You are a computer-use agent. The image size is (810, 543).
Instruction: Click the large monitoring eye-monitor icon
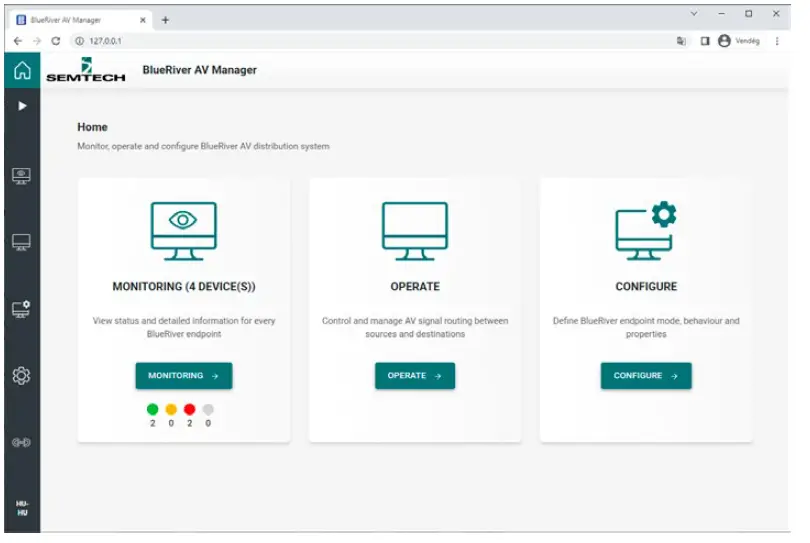point(184,232)
